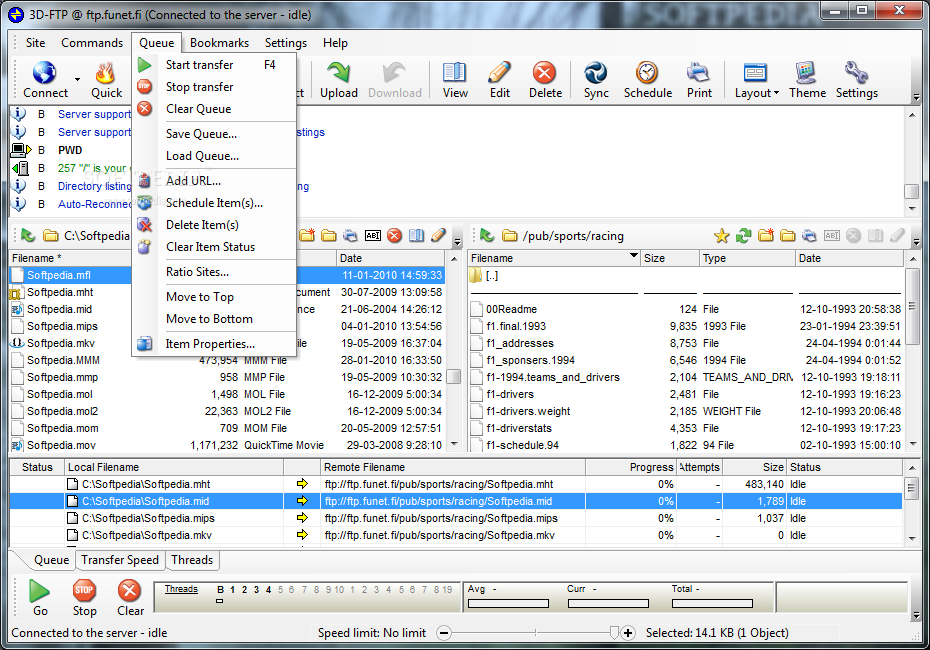930x650 pixels.
Task: Open Item Properties... menu entry
Action: tap(214, 343)
